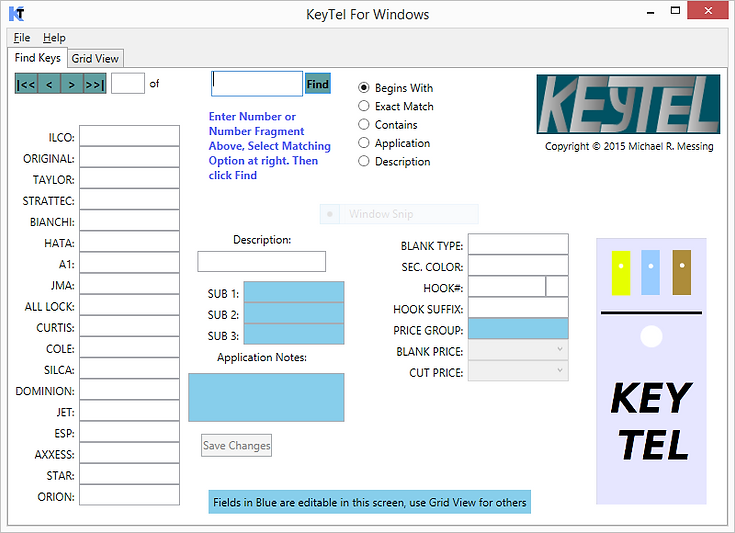
Task: Click the BIANCHI field
Action: point(129,220)
